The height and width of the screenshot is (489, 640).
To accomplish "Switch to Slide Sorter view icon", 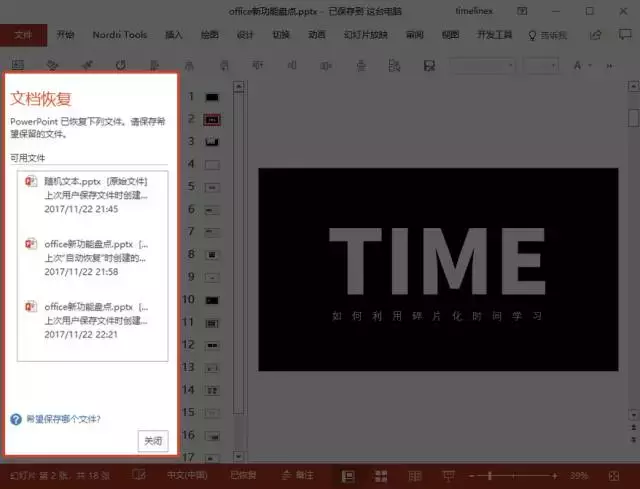I will [x=380, y=476].
